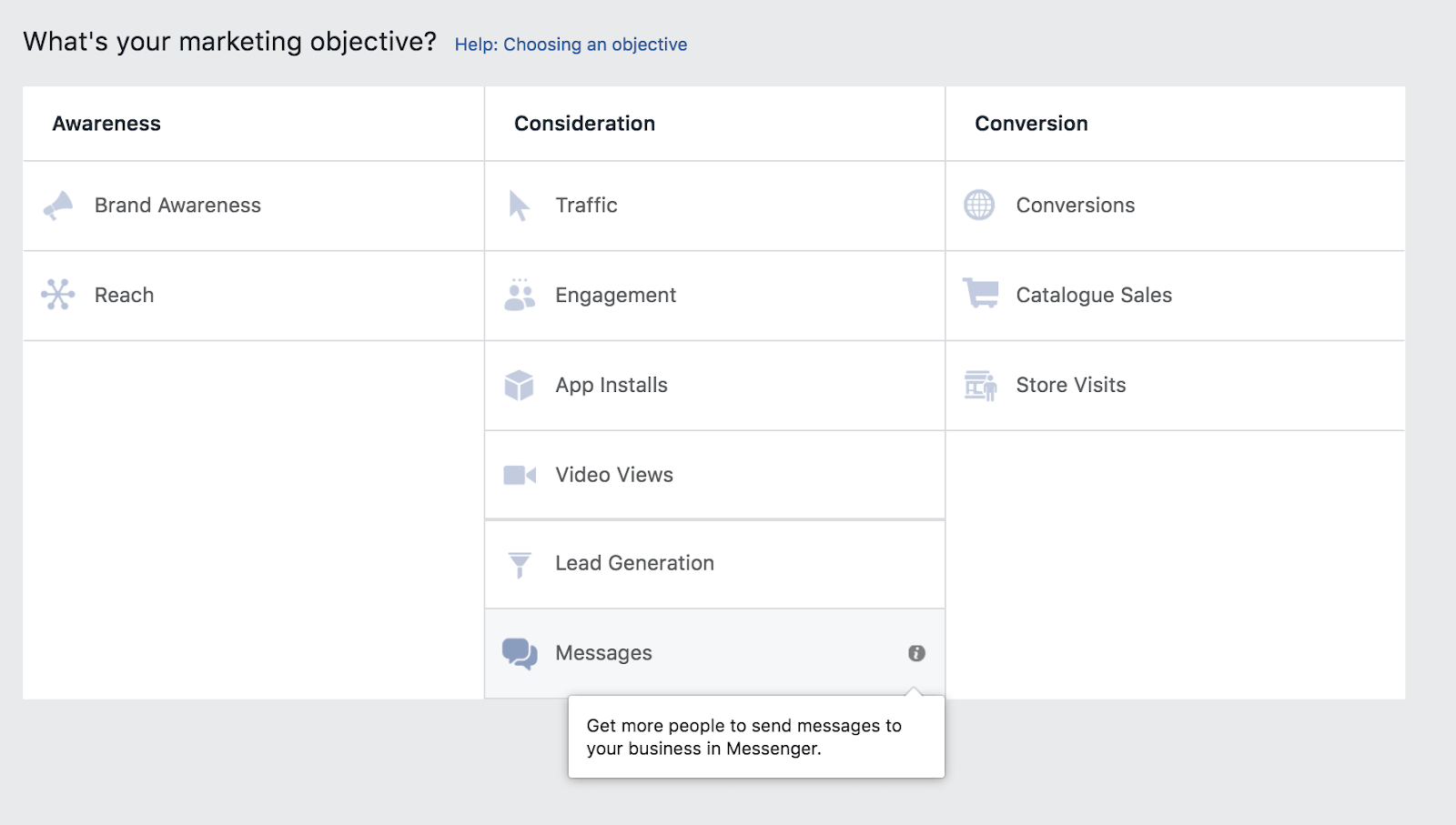Click the Engagement people icon
The width and height of the screenshot is (1456, 825).
(x=519, y=296)
